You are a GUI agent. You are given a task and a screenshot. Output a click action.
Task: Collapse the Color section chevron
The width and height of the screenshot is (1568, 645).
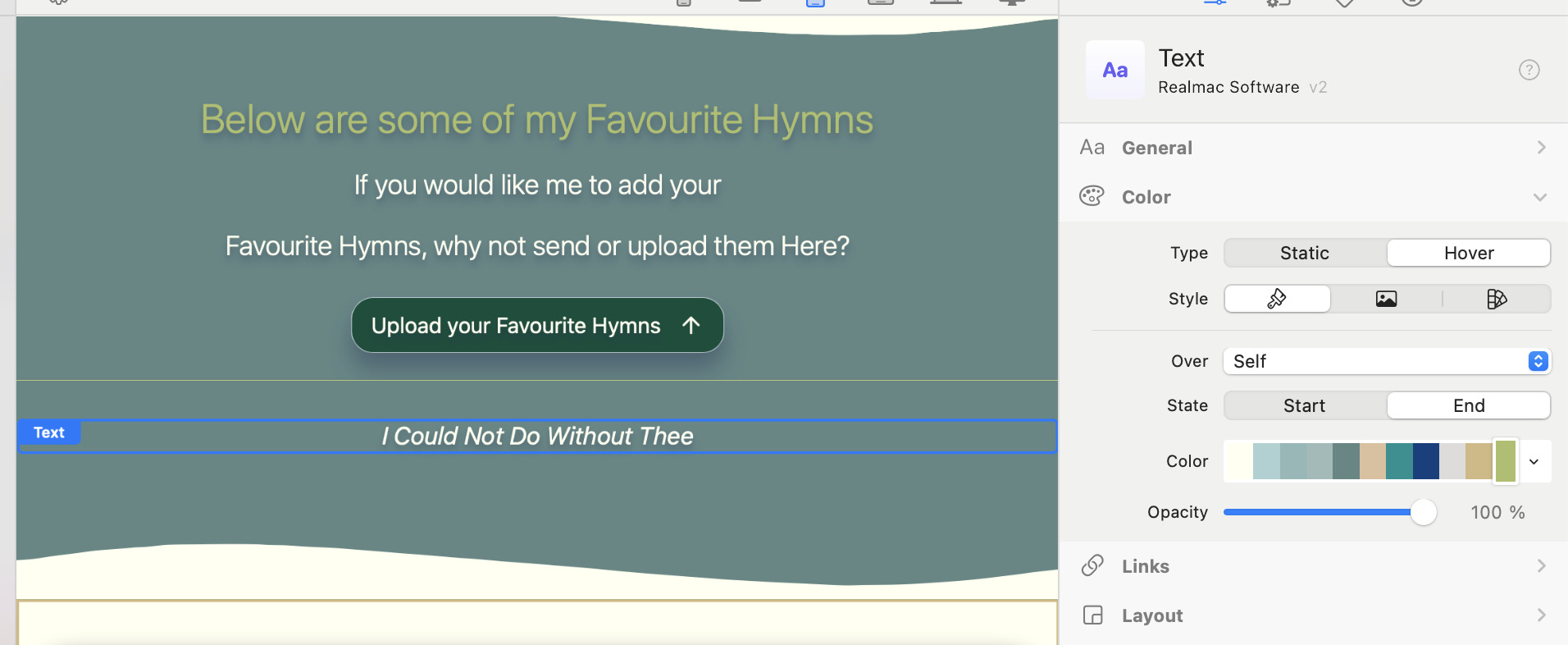point(1539,197)
